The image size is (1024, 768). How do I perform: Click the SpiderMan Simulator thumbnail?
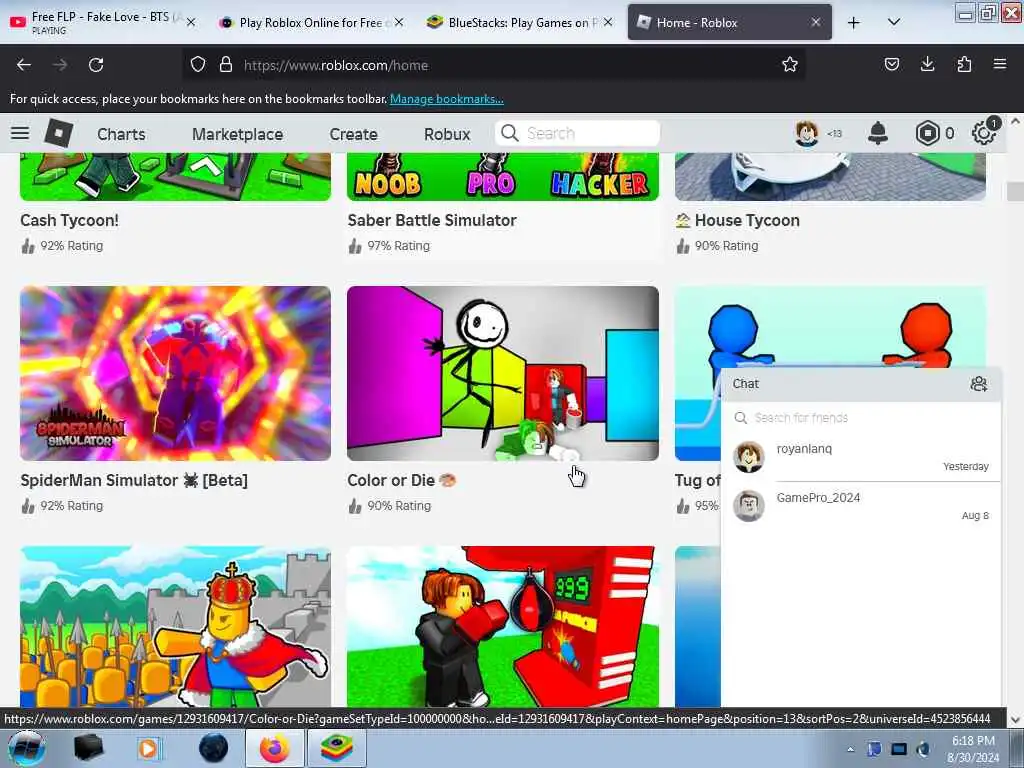(x=175, y=373)
